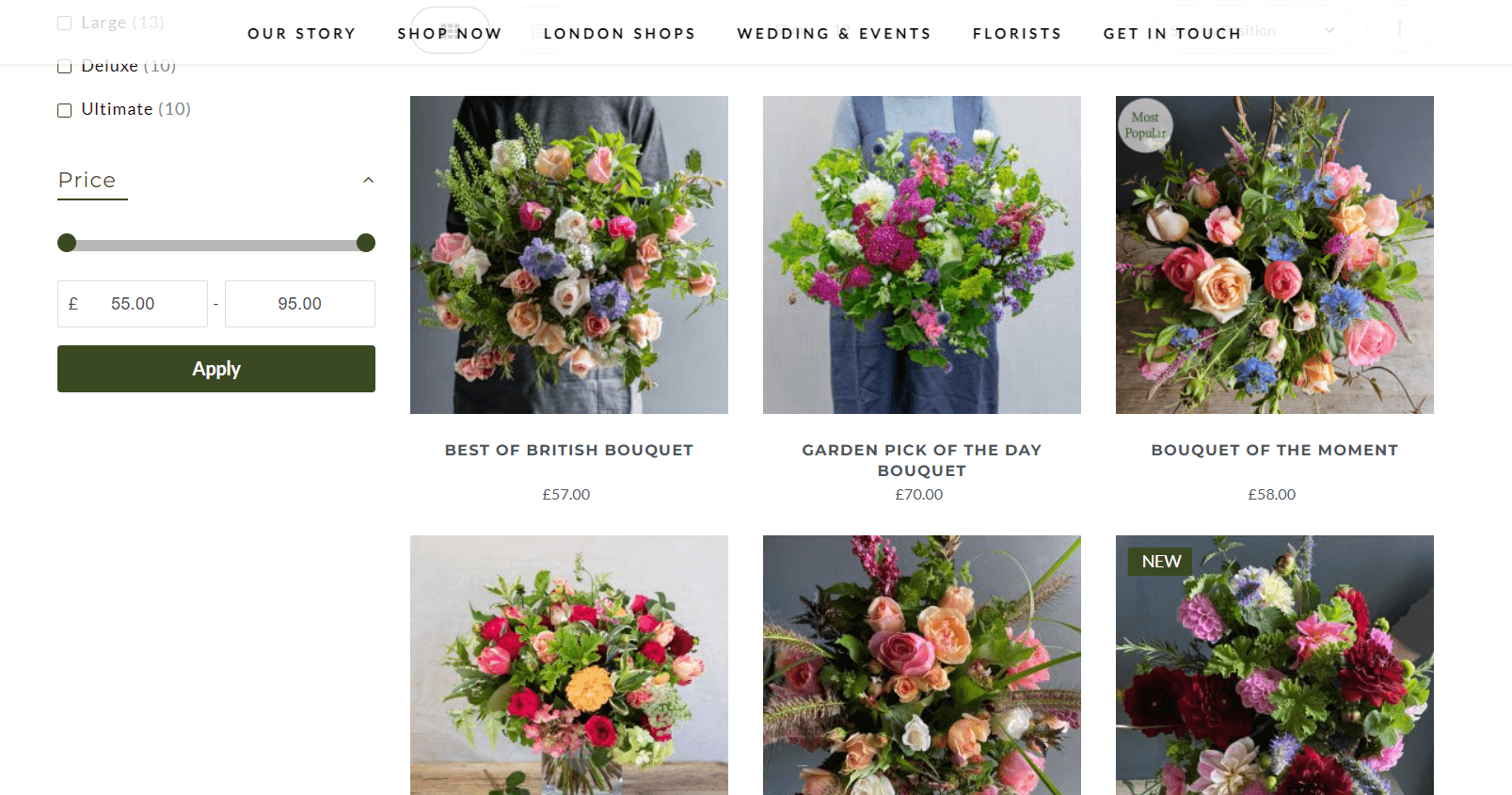Open Garden Pick of the Day Bouquet
Screen dimensions: 1512x795
(x=922, y=460)
